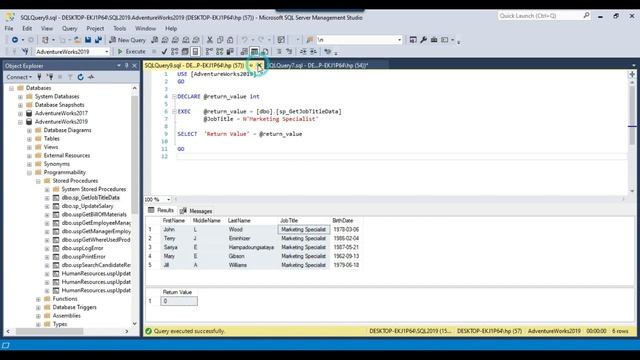
Task: Click the Solution Explorer window icon
Action: coord(413,40)
